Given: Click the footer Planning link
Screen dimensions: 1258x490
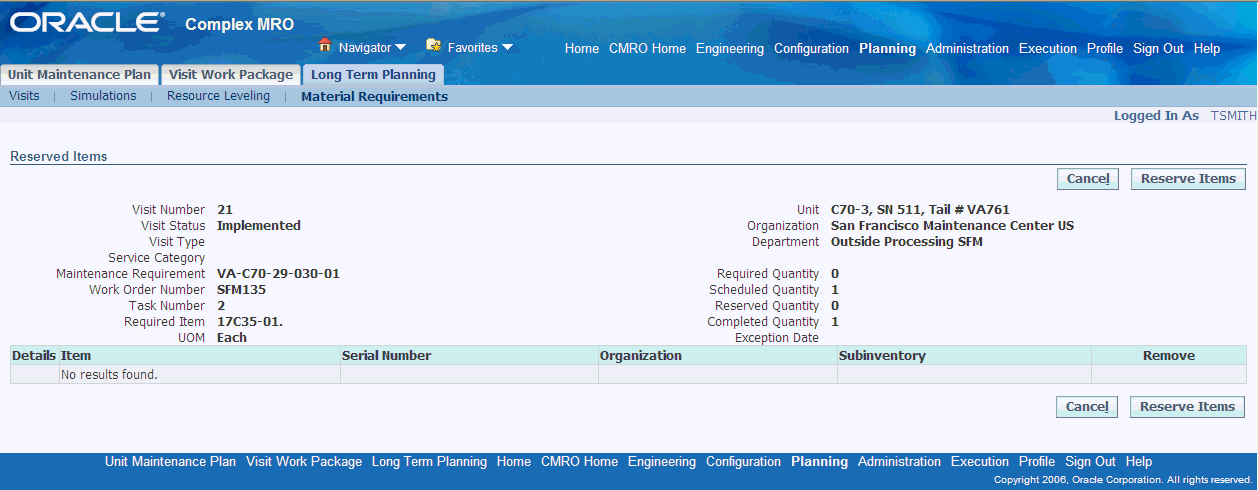Looking at the screenshot, I should tap(819, 462).
